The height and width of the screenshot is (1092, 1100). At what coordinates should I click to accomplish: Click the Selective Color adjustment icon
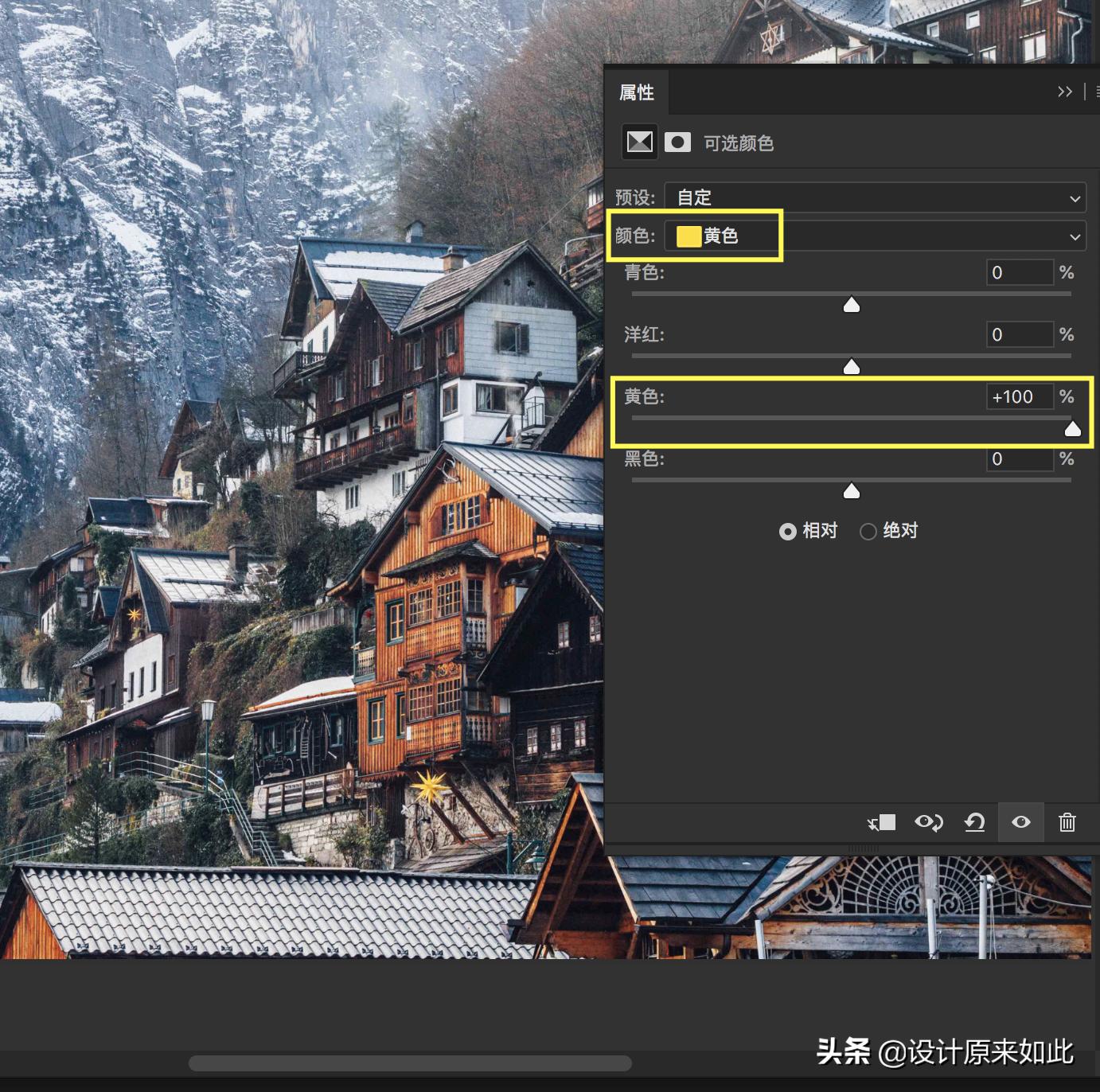coord(639,142)
